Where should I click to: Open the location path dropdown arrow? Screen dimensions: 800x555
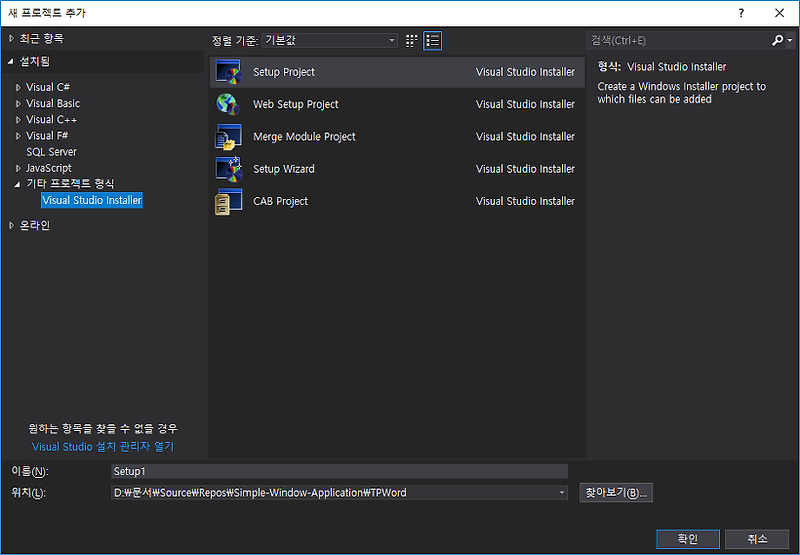click(561, 493)
